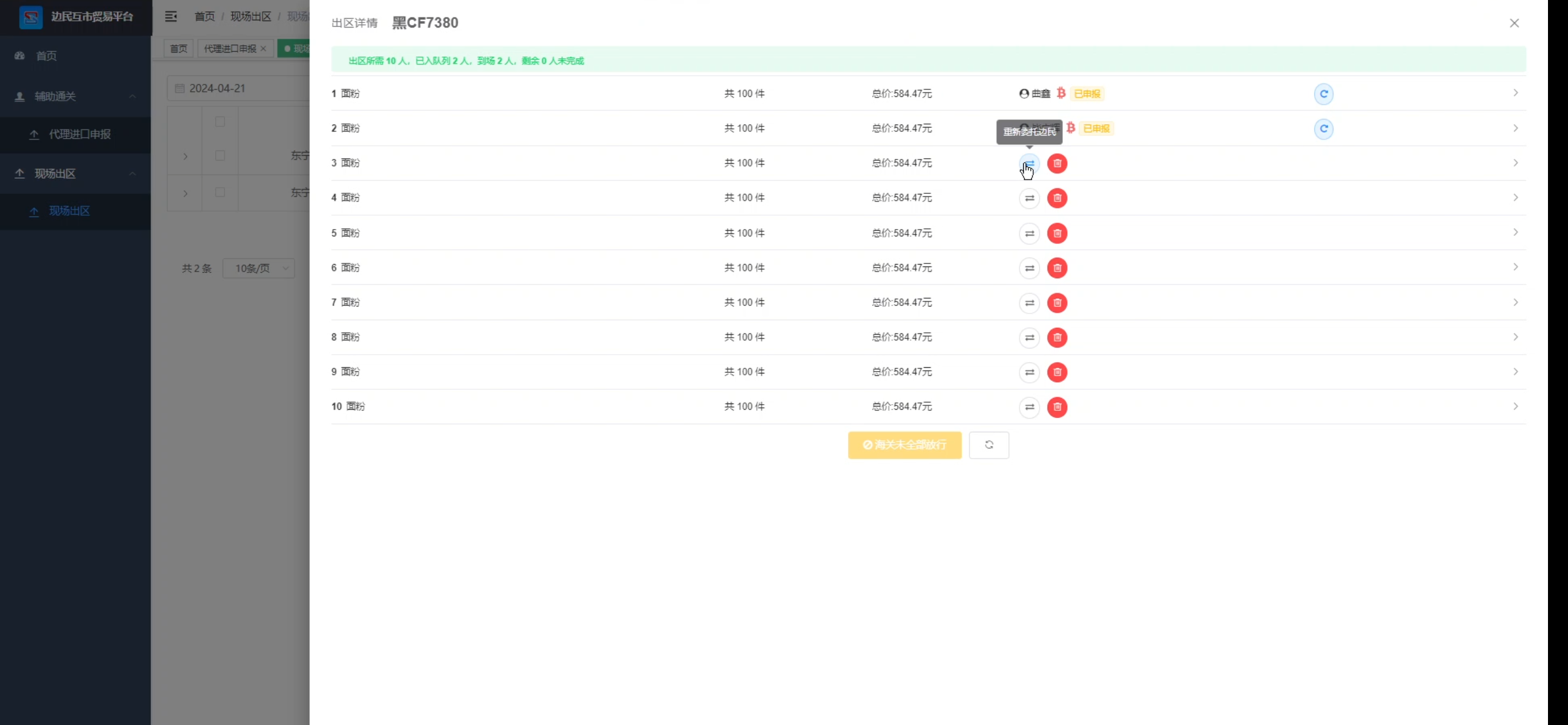This screenshot has height=725, width=1568.
Task: Click the red currency icon in row 2
Action: click(1071, 128)
